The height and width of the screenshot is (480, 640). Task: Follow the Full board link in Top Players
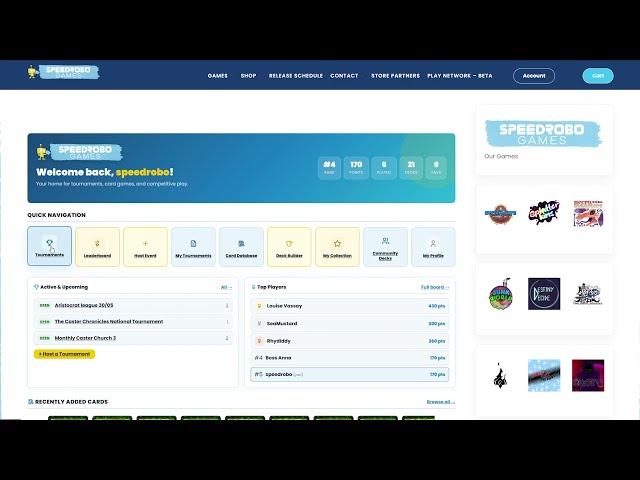click(x=435, y=287)
